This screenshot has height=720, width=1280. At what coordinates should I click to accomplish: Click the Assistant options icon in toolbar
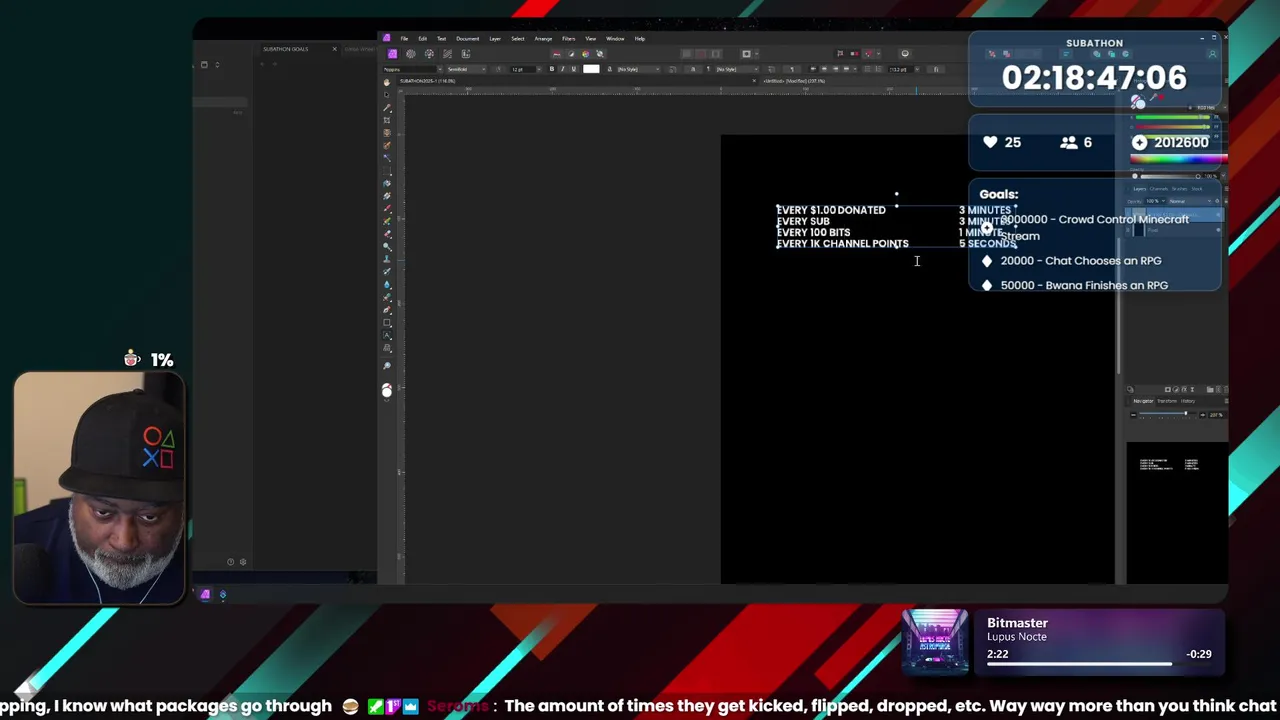click(x=905, y=54)
